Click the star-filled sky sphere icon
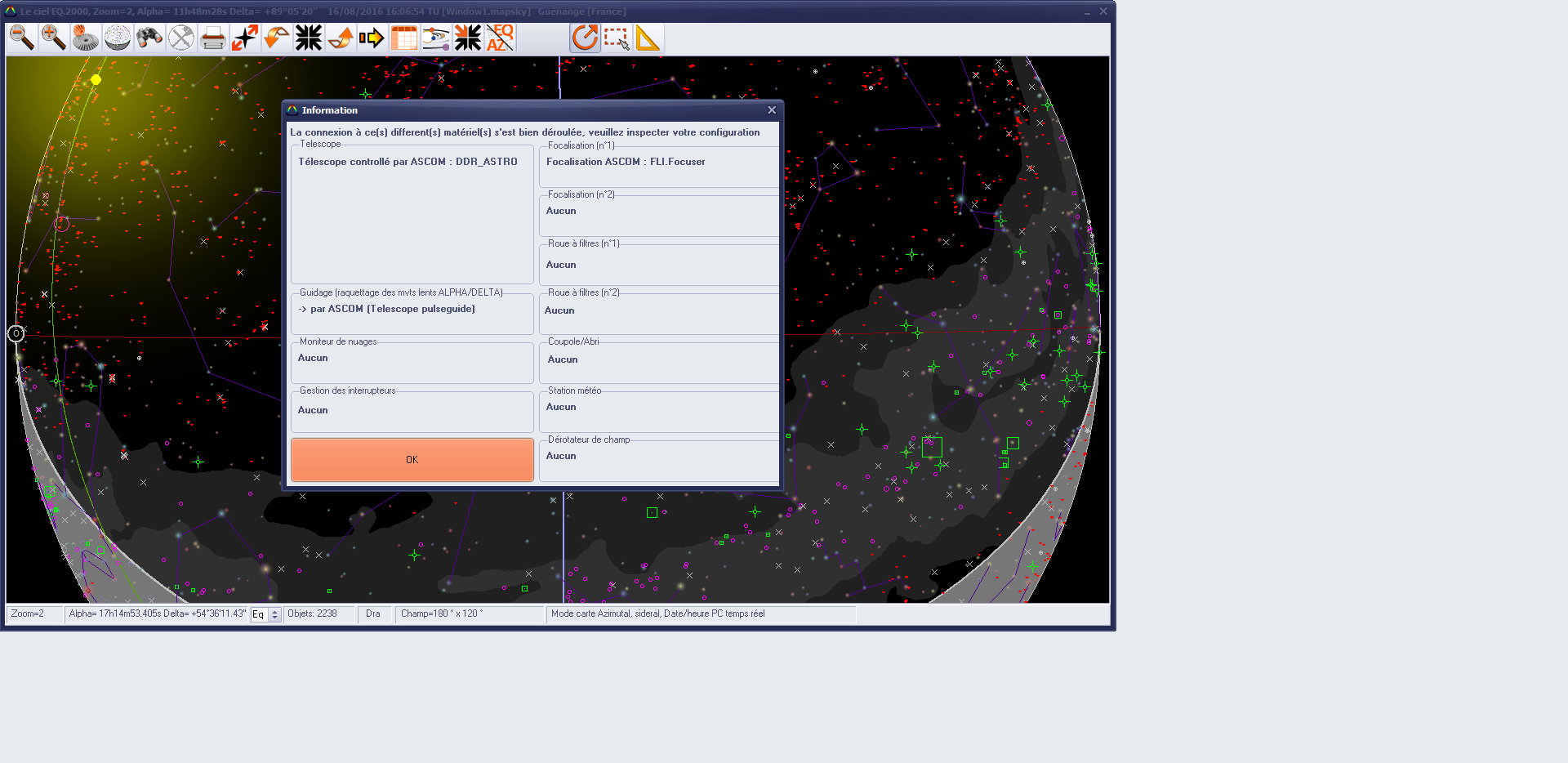This screenshot has width=1568, height=763. [118, 38]
